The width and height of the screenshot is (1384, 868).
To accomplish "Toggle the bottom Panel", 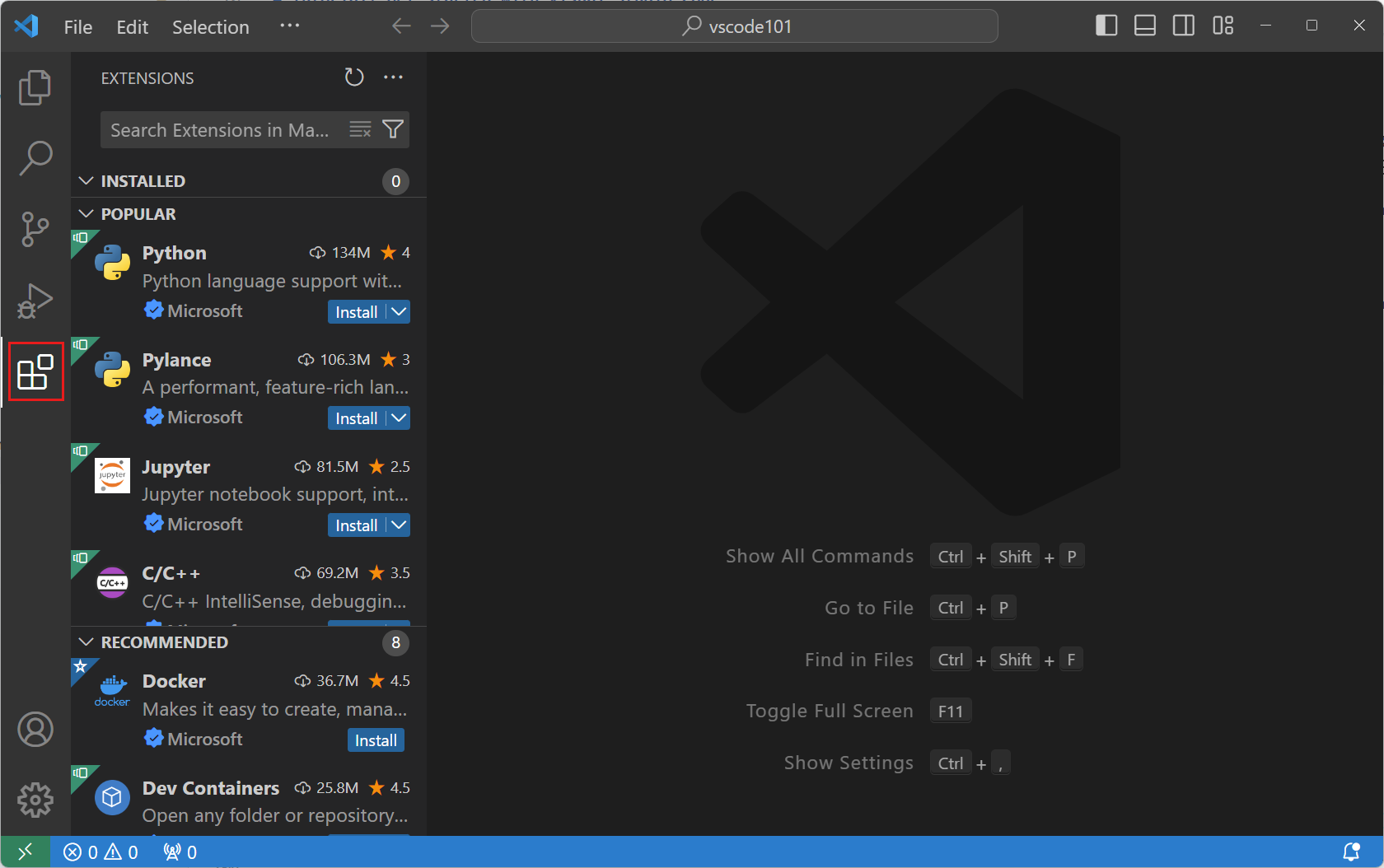I will click(x=1144, y=26).
